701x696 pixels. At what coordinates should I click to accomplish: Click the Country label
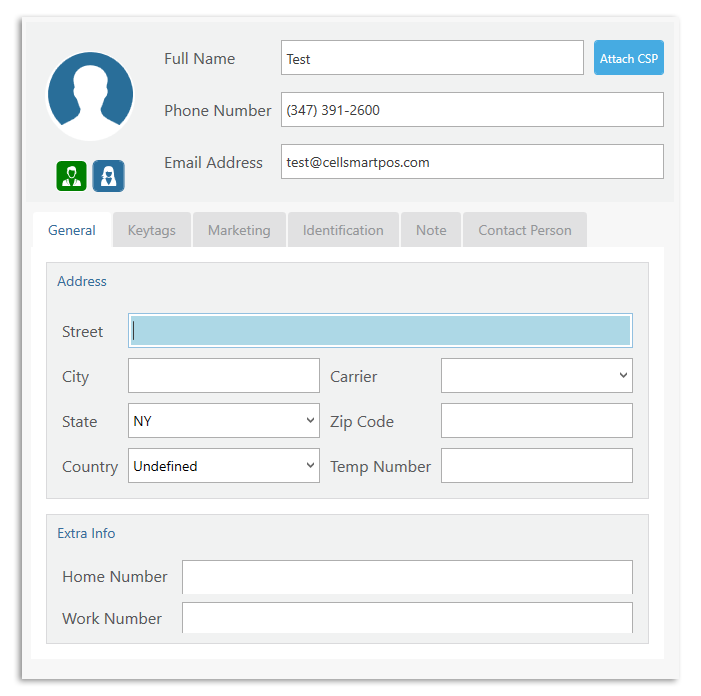coord(90,467)
